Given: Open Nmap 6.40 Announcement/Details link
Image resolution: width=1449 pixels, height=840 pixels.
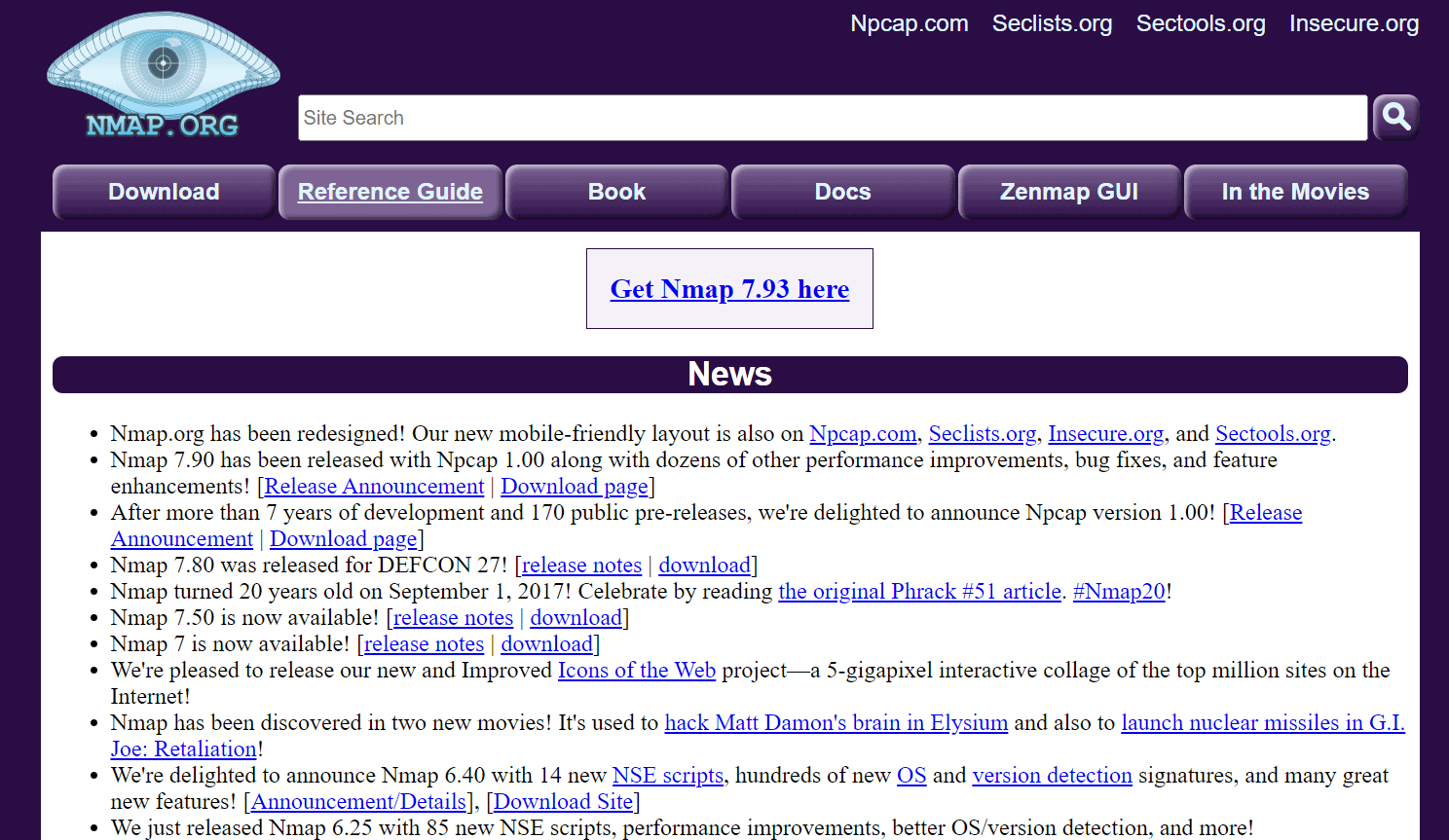Looking at the screenshot, I should click(x=358, y=801).
